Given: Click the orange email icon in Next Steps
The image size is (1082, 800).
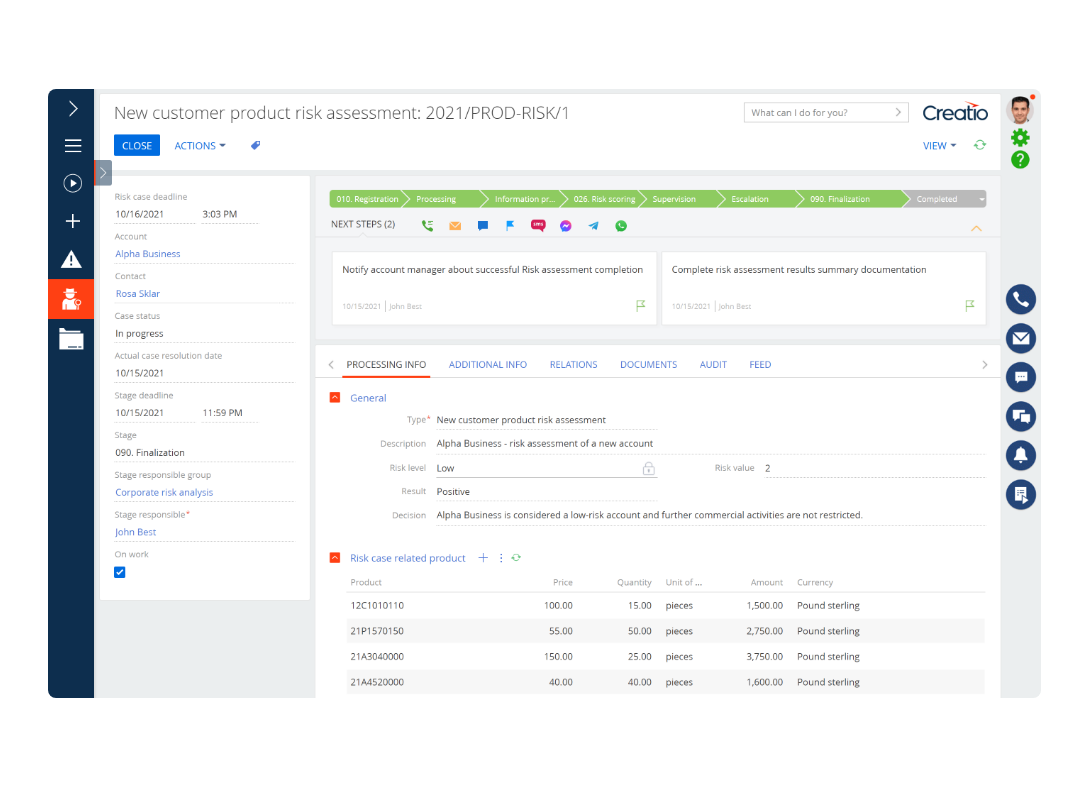Looking at the screenshot, I should pos(455,226).
